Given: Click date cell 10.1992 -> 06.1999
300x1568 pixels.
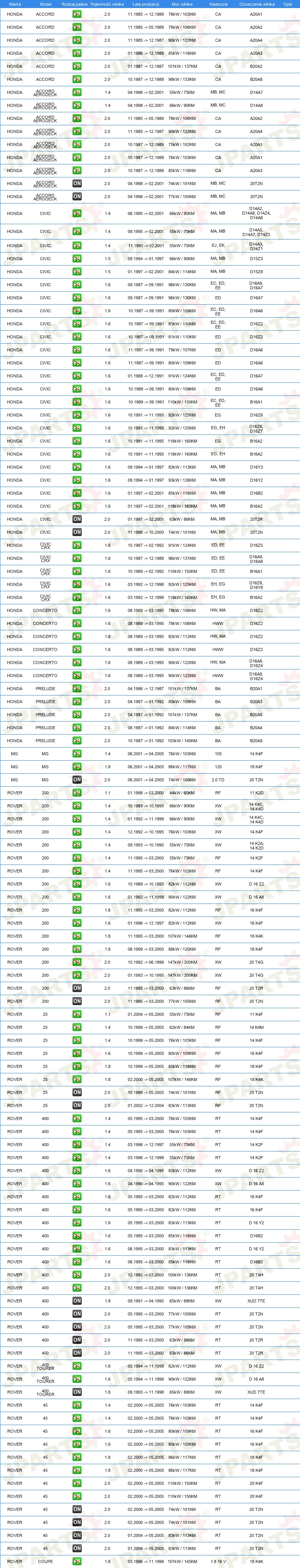Looking at the screenshot, I should [x=145, y=962].
